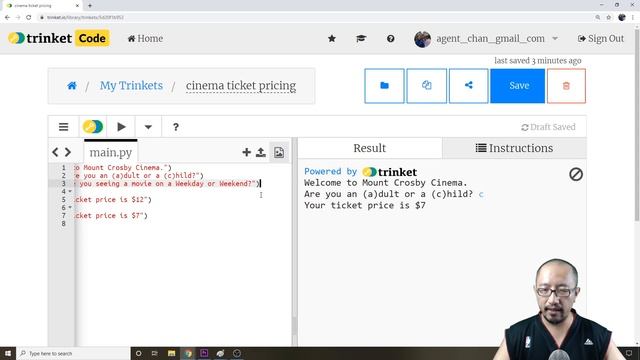The height and width of the screenshot is (360, 640).
Task: Open the image library icon
Action: 279,152
